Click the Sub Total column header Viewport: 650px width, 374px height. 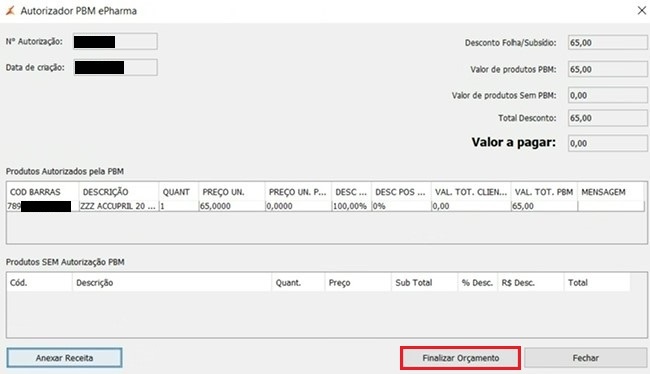424,283
